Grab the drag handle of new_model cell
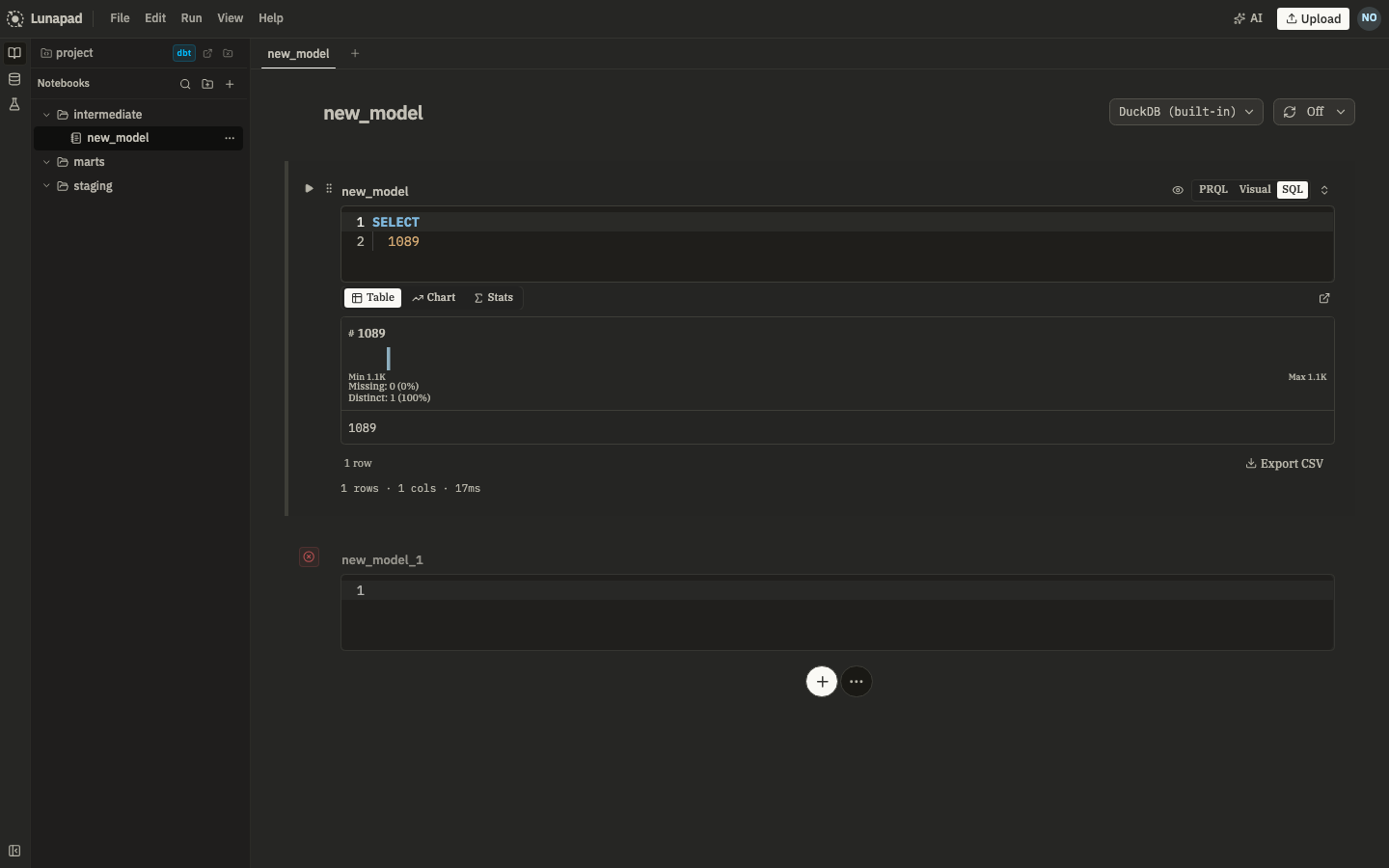This screenshot has height=868, width=1389. pyautogui.click(x=329, y=188)
